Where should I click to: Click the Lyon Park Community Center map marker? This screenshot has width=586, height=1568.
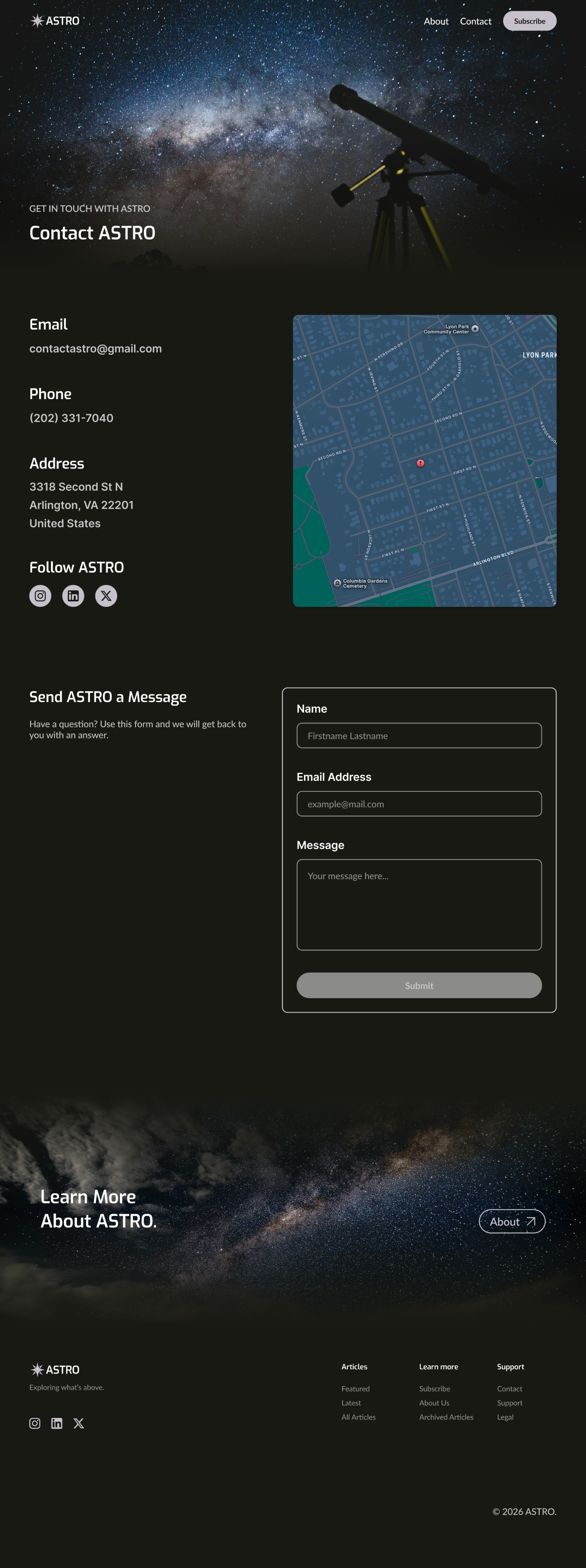pos(475,329)
